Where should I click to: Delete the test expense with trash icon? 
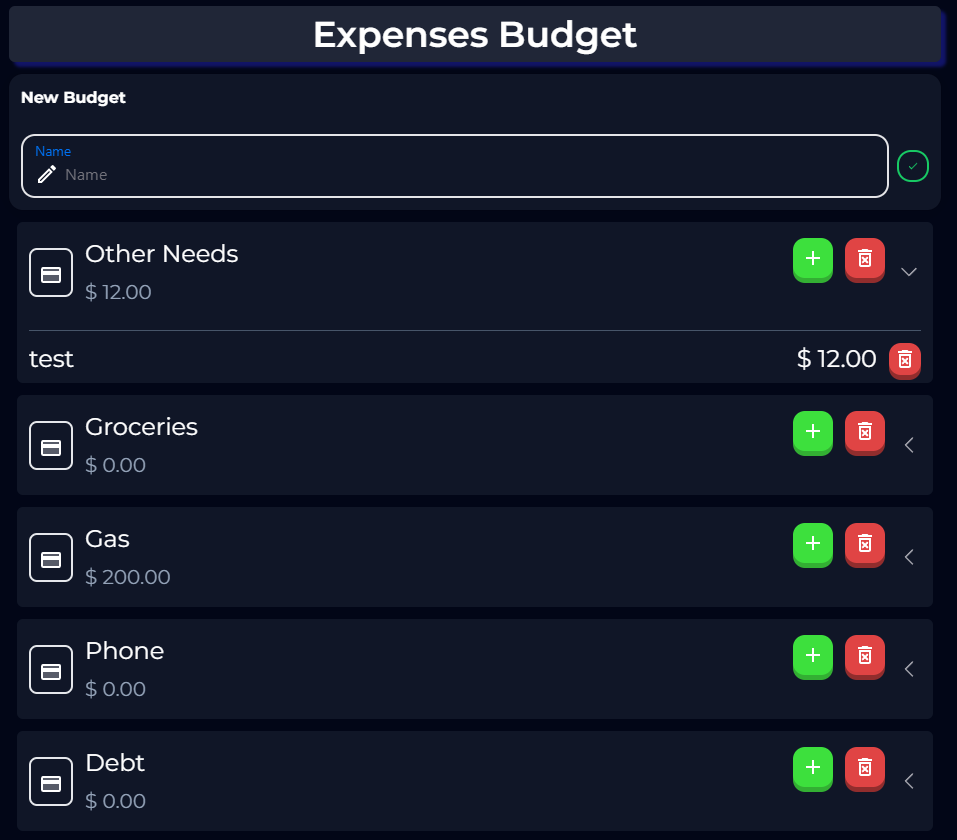(x=904, y=360)
